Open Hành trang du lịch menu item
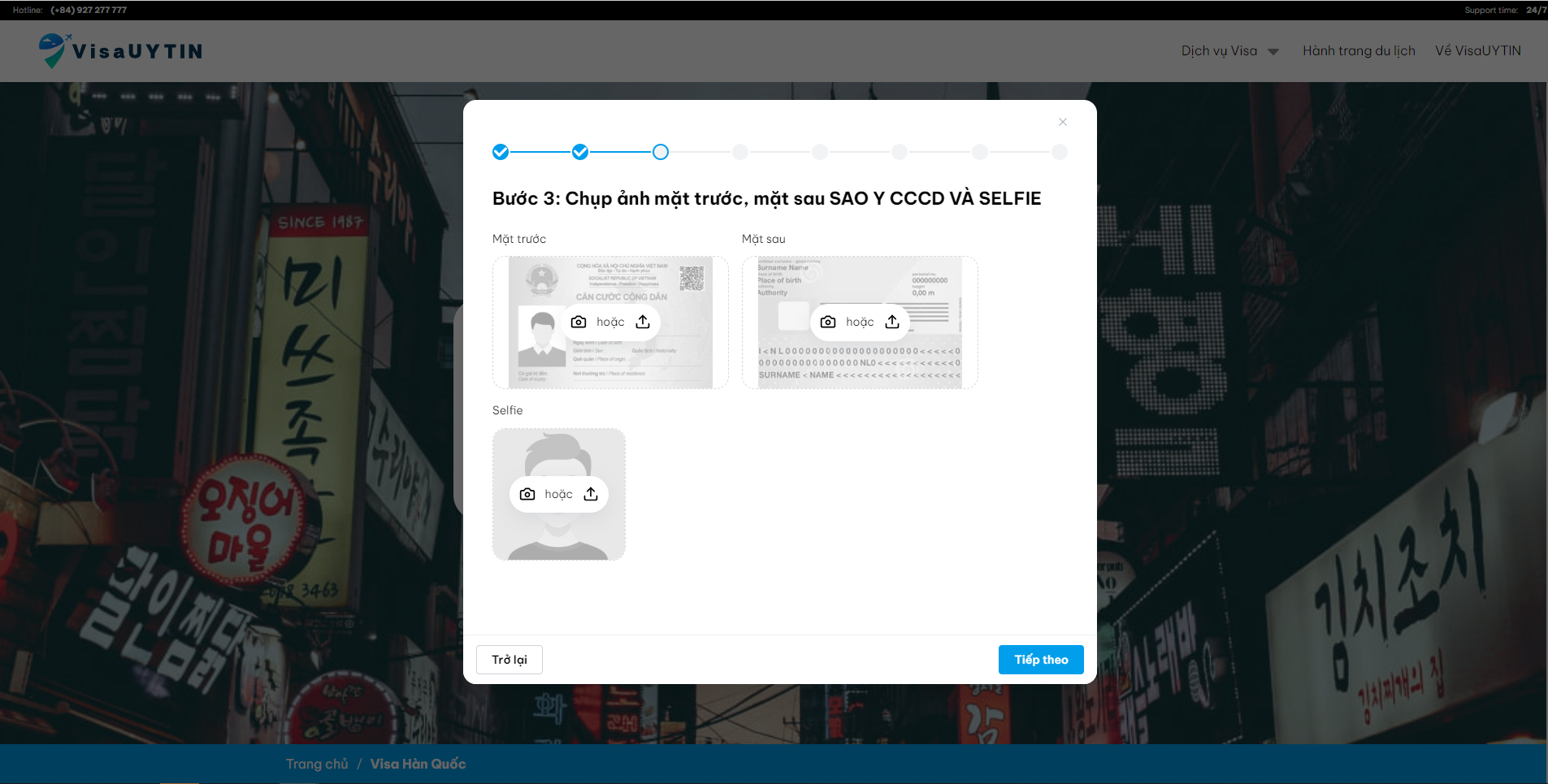Image resolution: width=1548 pixels, height=784 pixels. [x=1359, y=50]
